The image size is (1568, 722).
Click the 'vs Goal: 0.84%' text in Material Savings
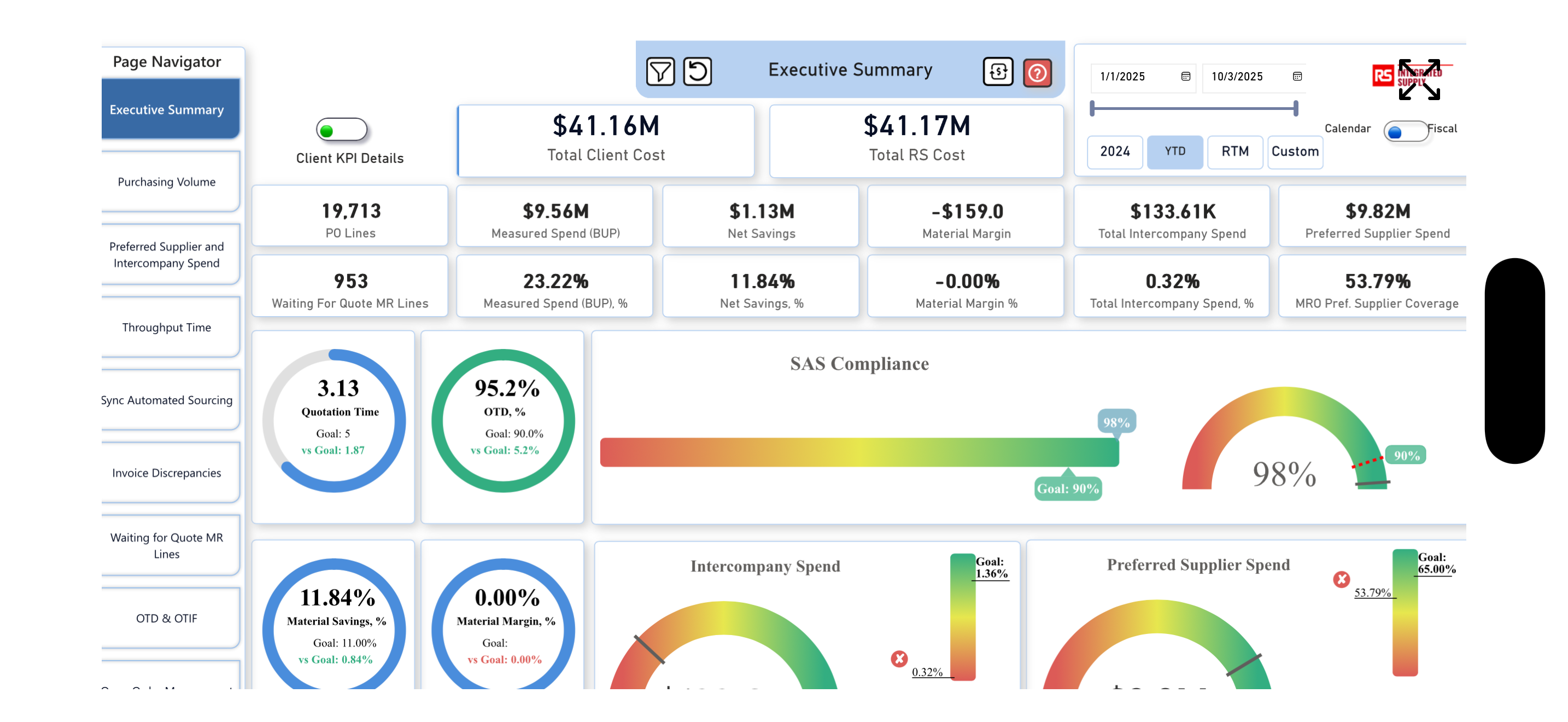(x=335, y=659)
